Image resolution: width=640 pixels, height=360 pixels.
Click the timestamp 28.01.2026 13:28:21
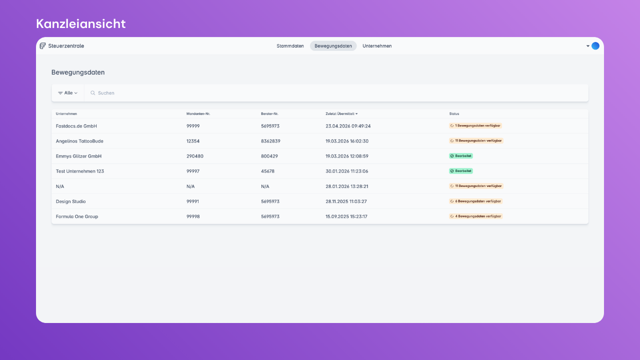click(x=347, y=187)
